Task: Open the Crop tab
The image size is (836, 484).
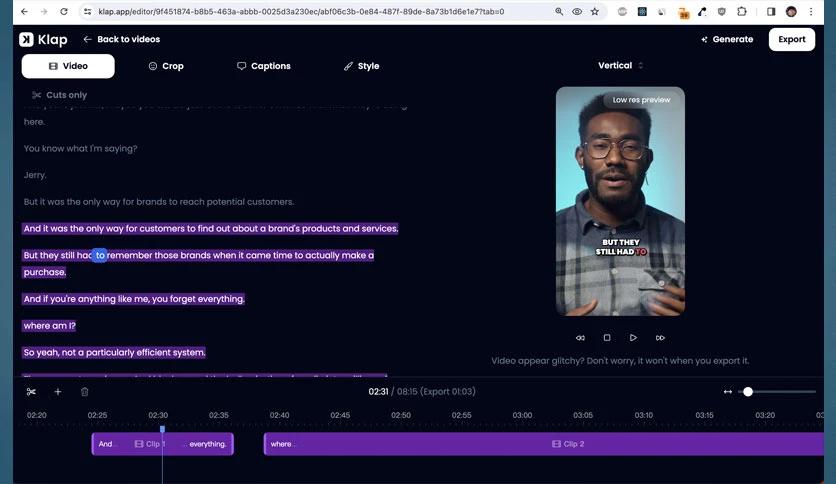Action: [166, 66]
